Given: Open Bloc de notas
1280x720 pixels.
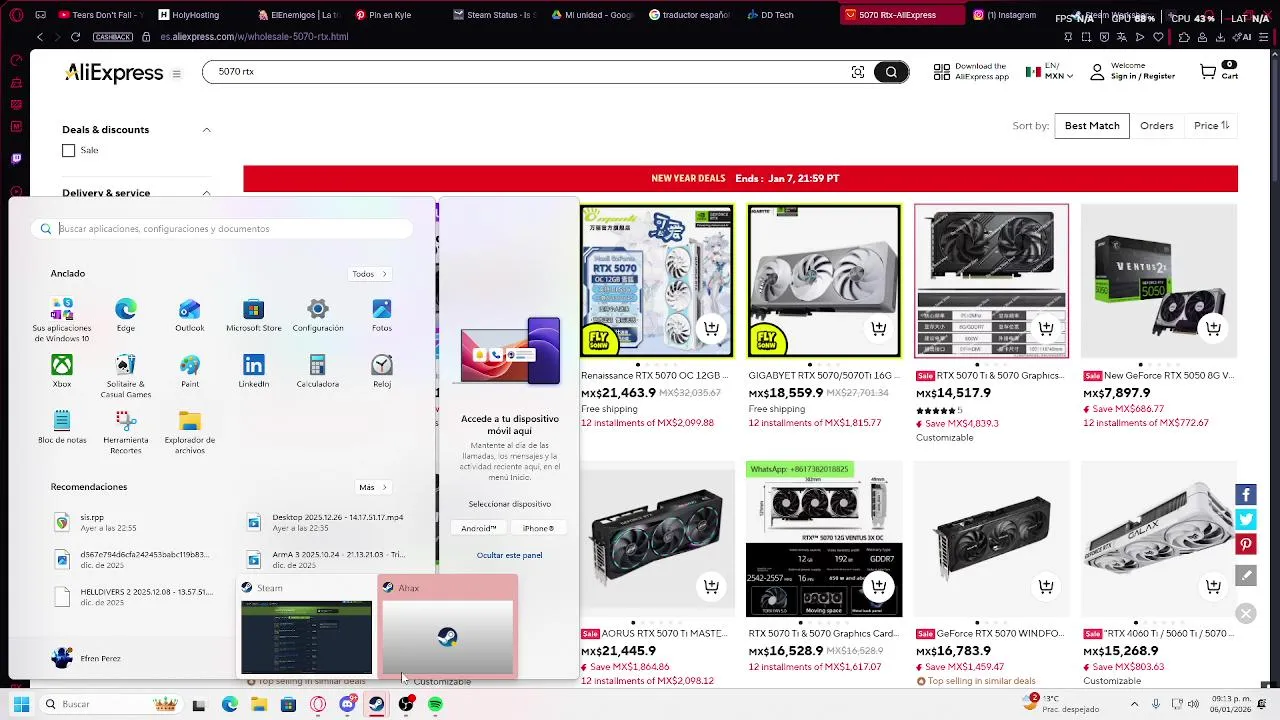Looking at the screenshot, I should coord(62,427).
